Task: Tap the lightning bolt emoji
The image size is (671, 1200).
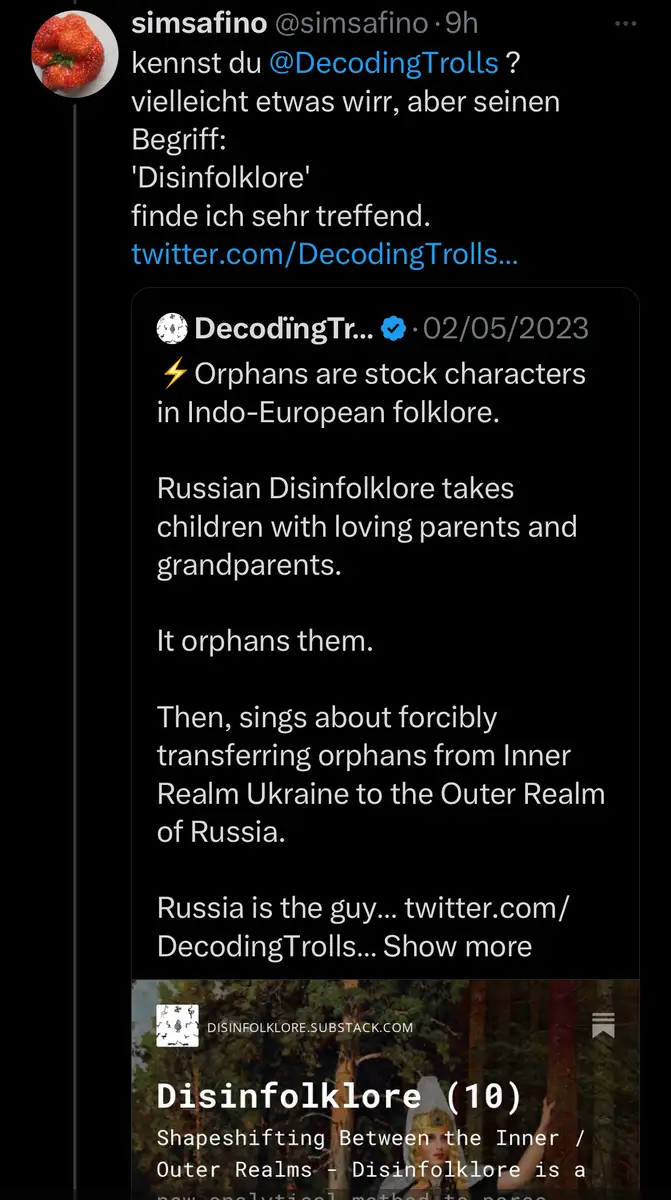Action: tap(173, 374)
